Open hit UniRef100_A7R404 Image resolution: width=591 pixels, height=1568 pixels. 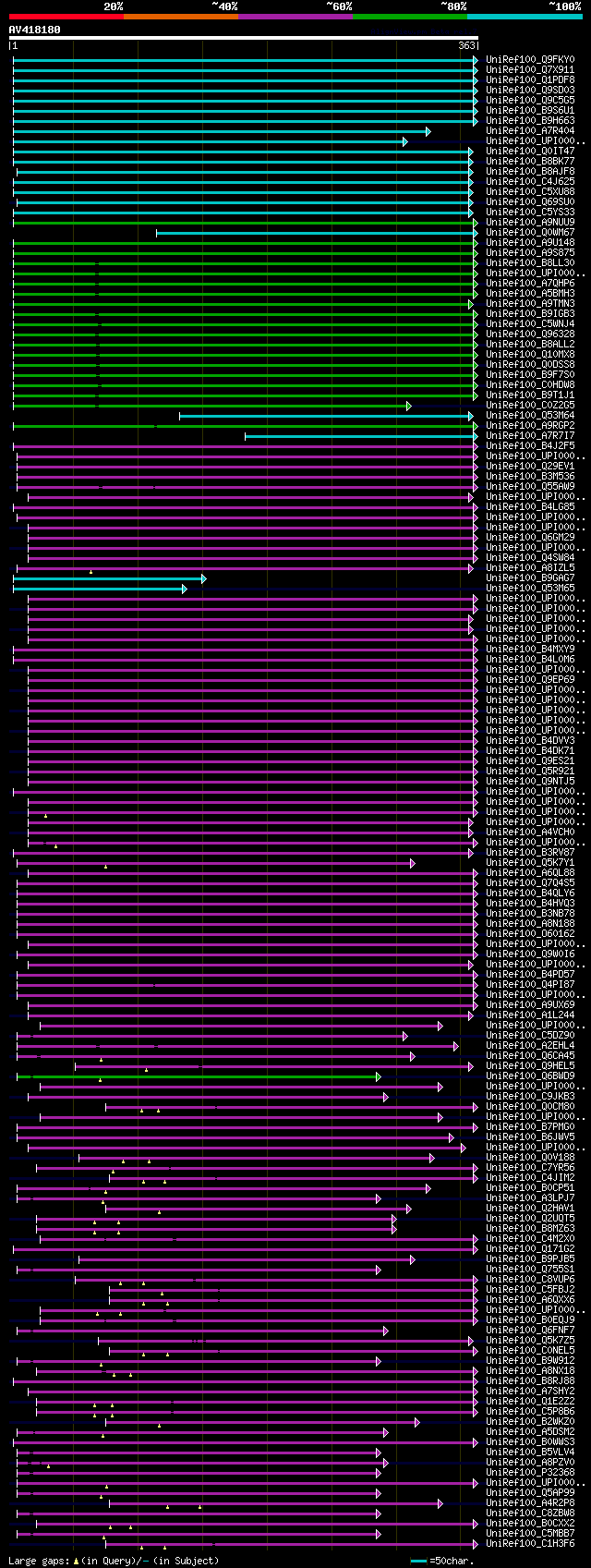tap(530, 130)
